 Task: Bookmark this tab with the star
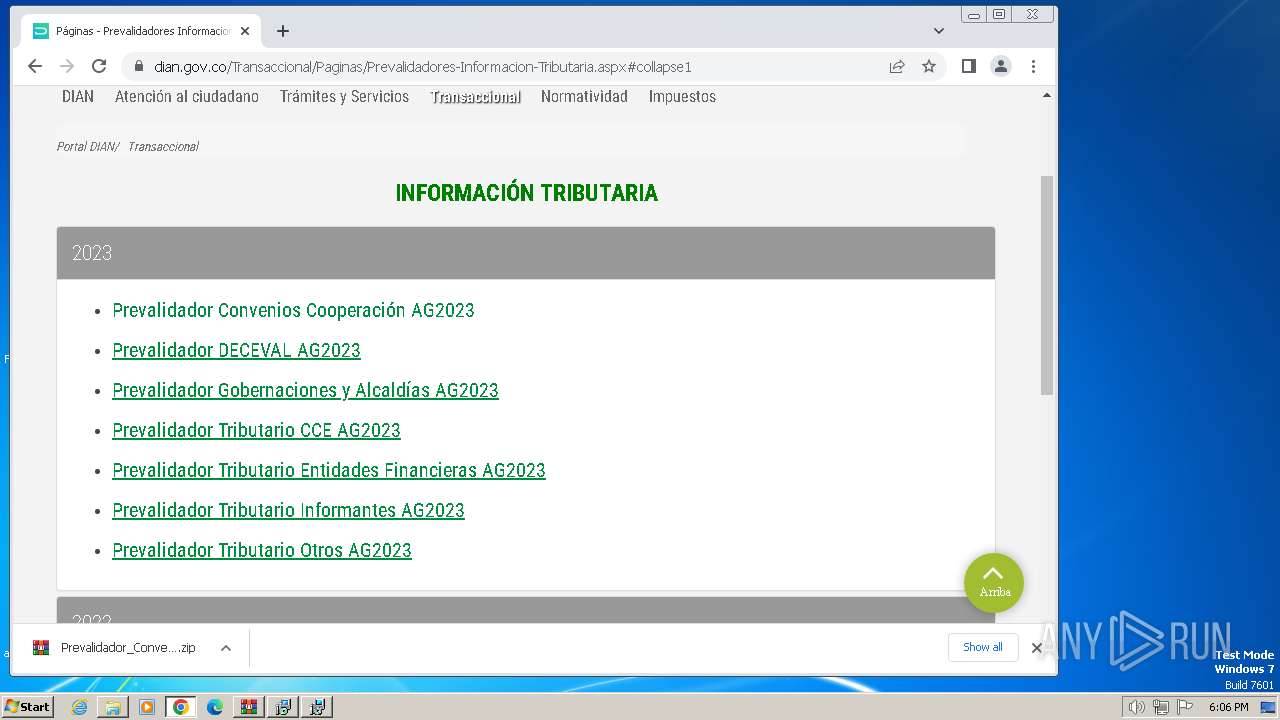point(929,66)
